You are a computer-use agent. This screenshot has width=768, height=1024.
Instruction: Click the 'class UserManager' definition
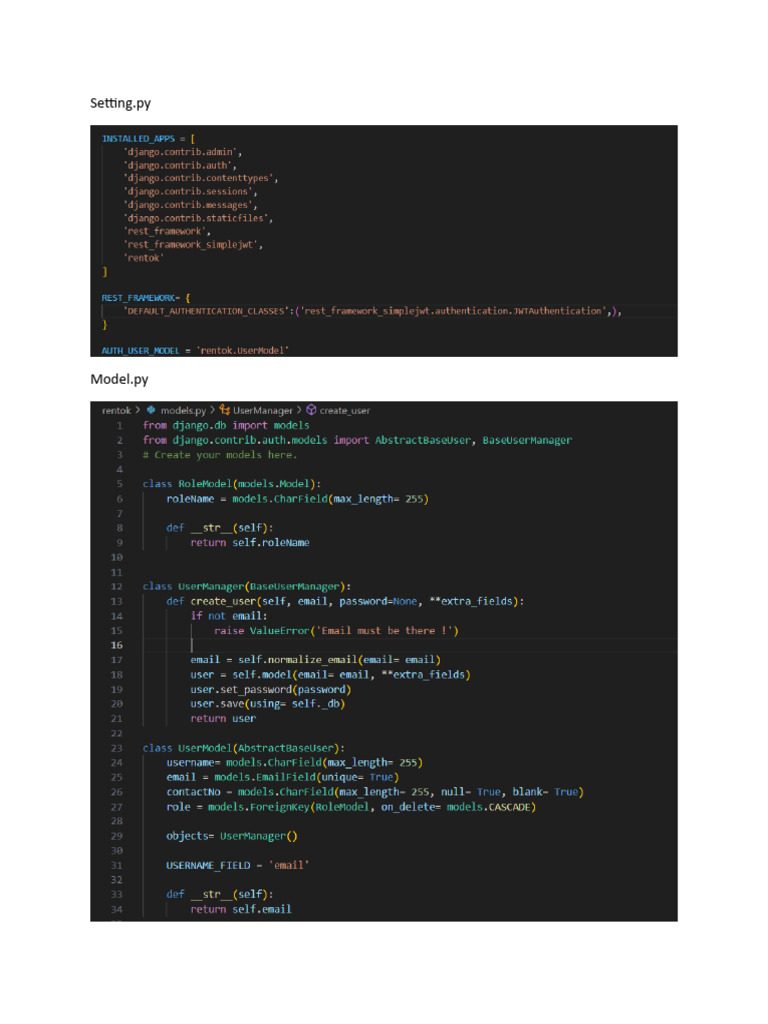tap(247, 586)
